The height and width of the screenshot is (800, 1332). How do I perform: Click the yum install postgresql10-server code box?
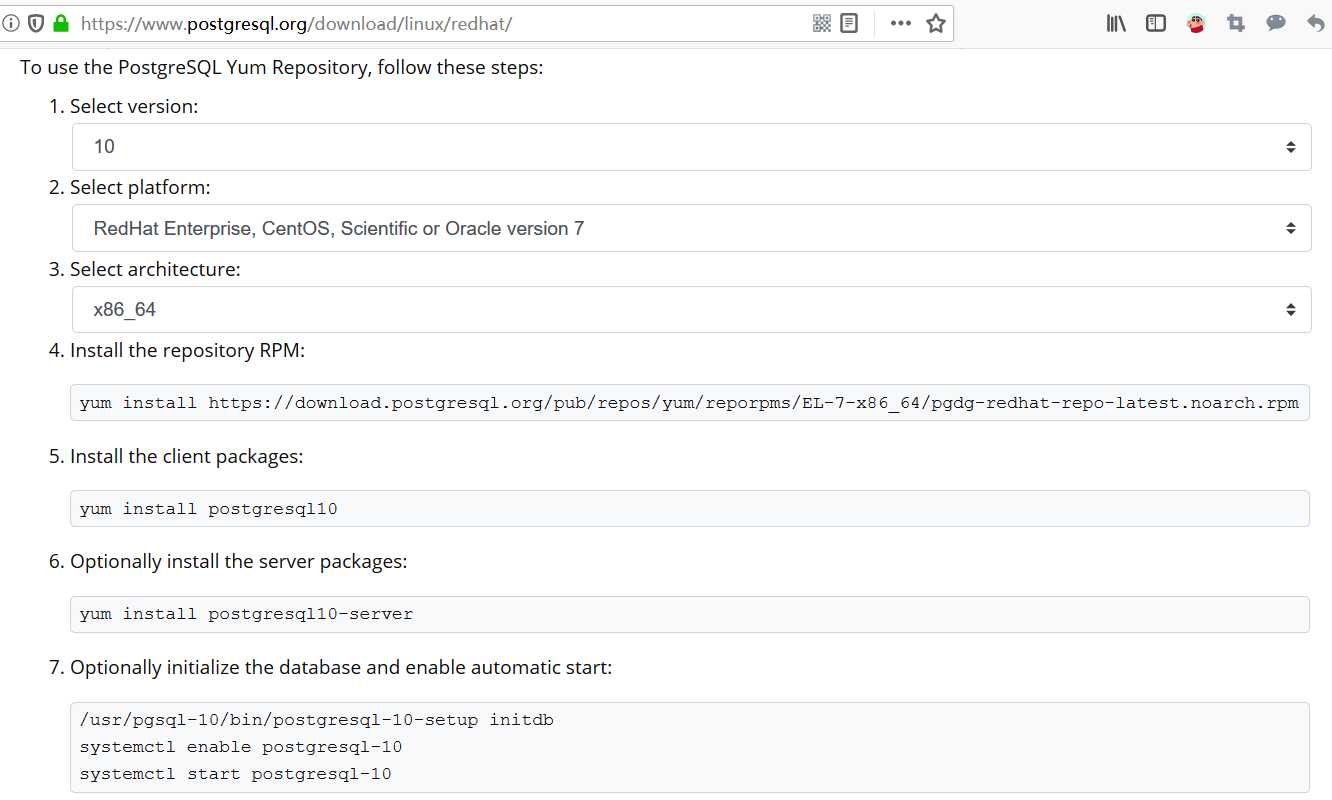[689, 614]
